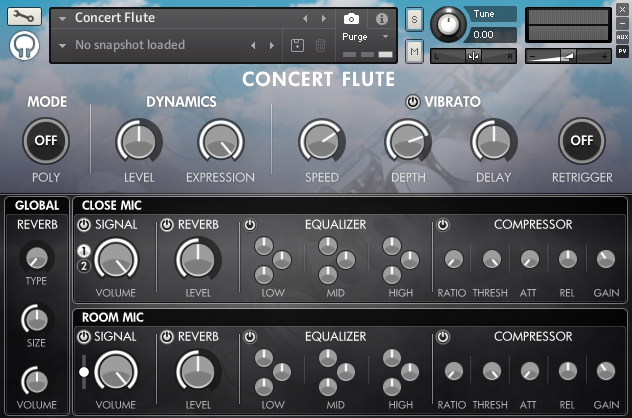
Task: Go to previous snapshot arrow
Action: coord(253,46)
